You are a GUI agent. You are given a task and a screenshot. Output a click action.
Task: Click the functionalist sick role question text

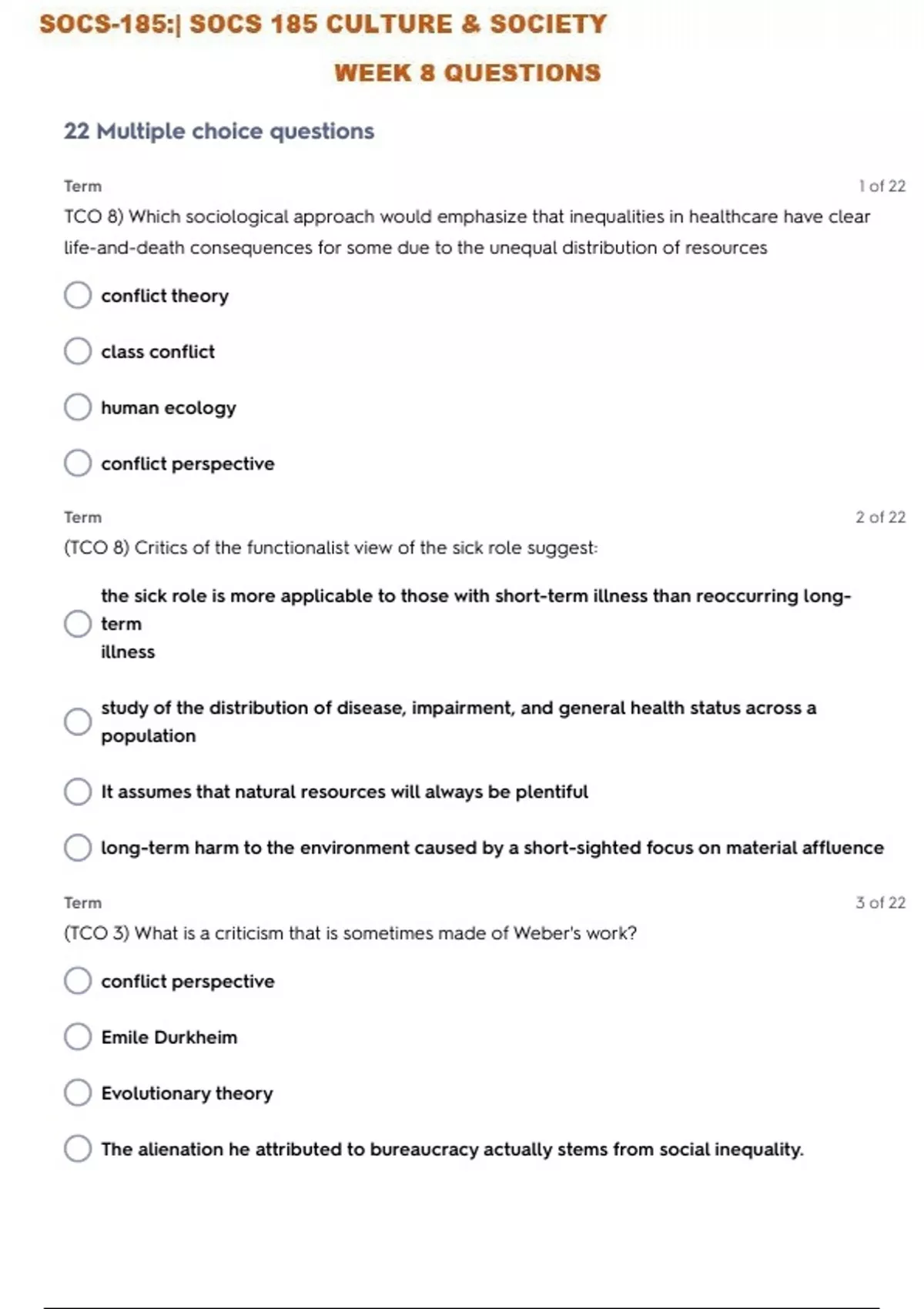coord(331,548)
